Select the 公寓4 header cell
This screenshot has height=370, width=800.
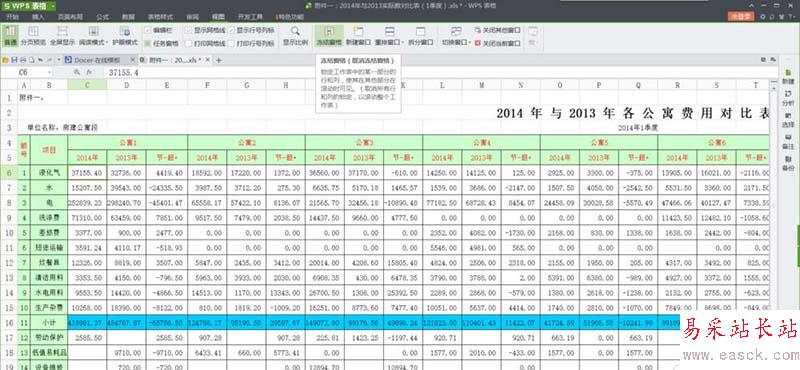[x=481, y=142]
